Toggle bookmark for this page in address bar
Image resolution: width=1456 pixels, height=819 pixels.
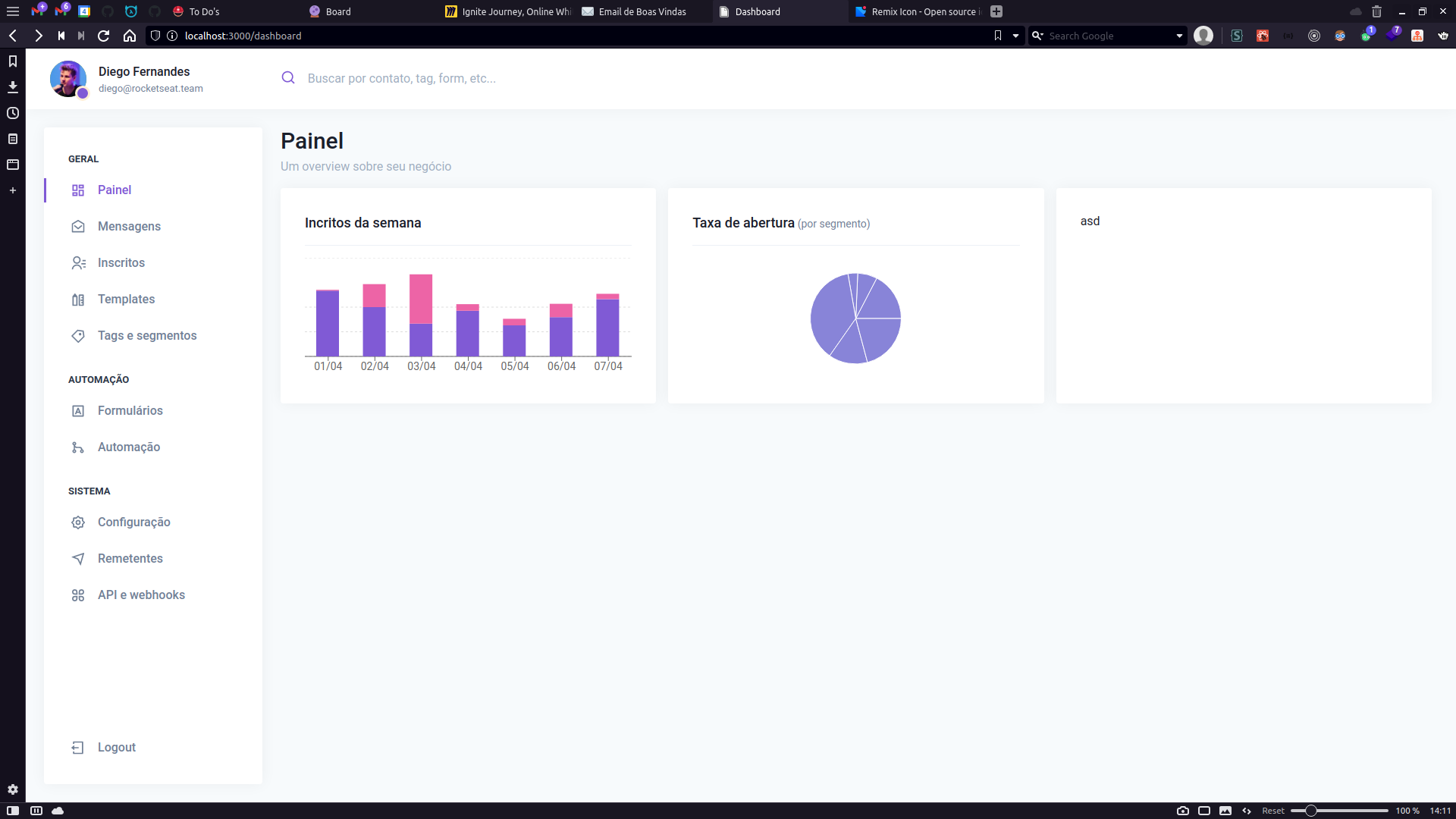pos(998,36)
